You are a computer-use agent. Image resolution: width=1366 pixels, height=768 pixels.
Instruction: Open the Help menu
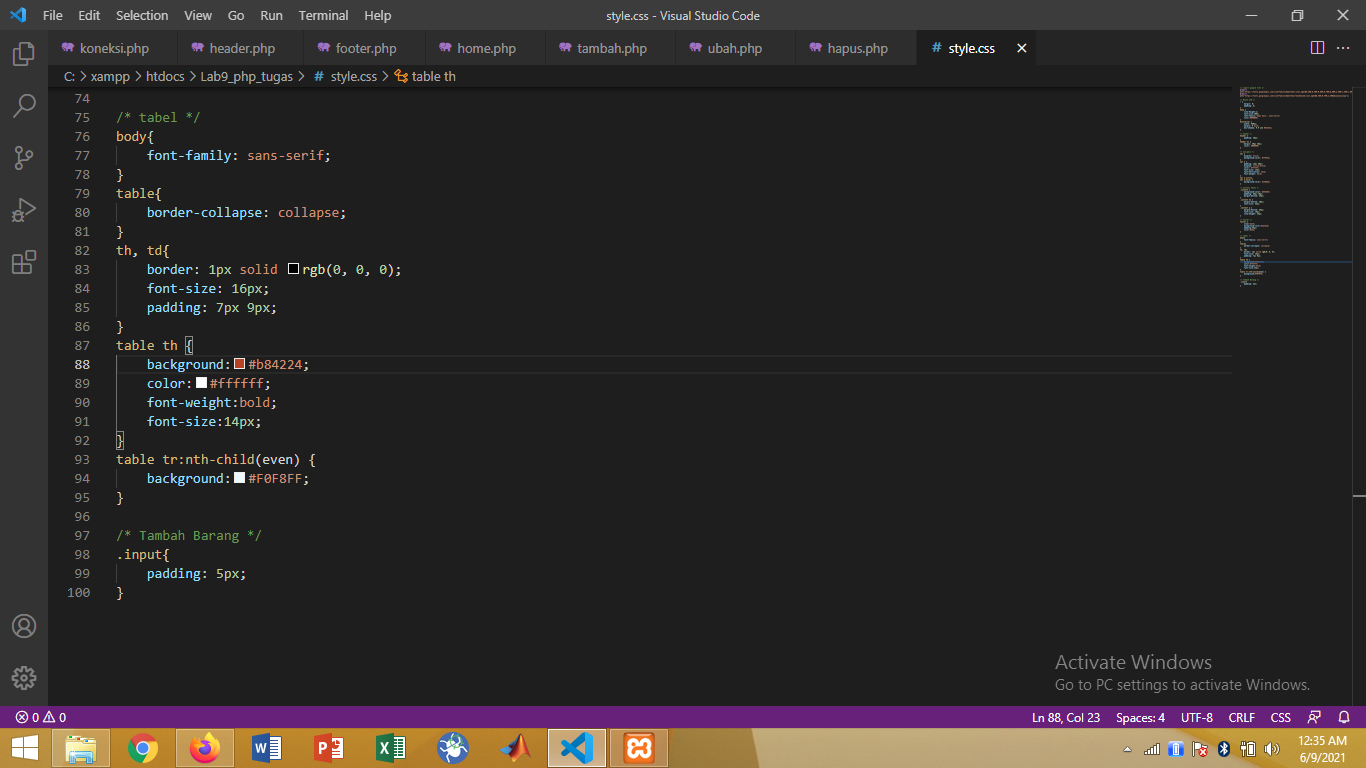(378, 15)
